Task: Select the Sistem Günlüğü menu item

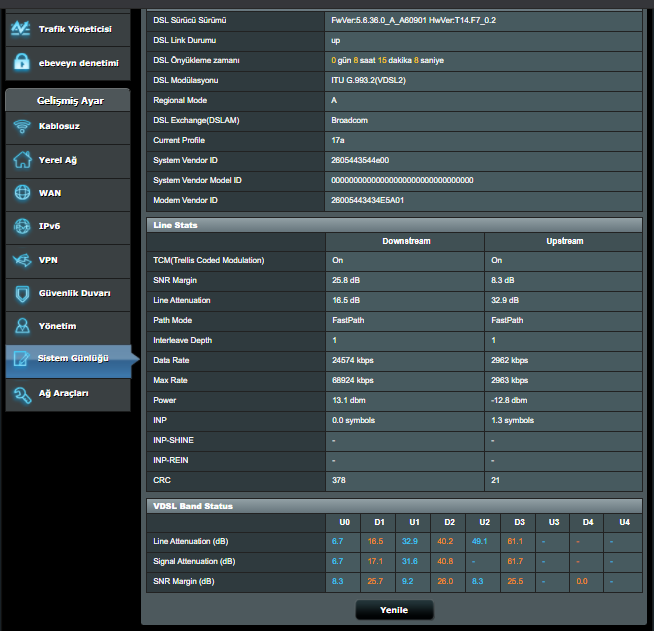Action: pyautogui.click(x=72, y=359)
